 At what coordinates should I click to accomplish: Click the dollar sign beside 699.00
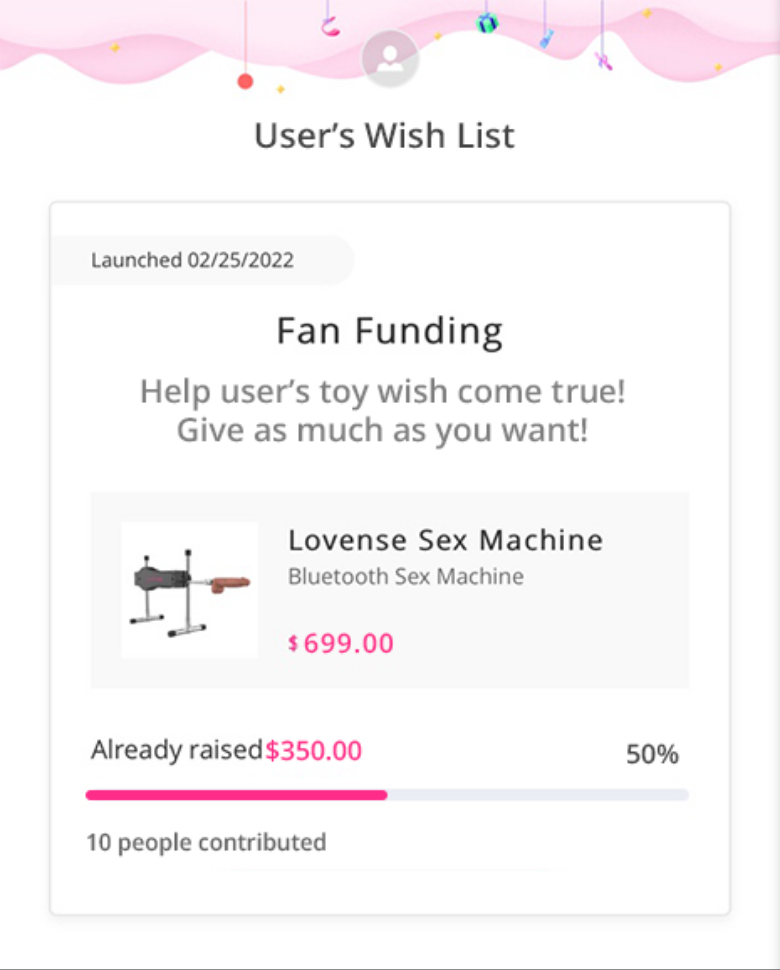pos(293,644)
